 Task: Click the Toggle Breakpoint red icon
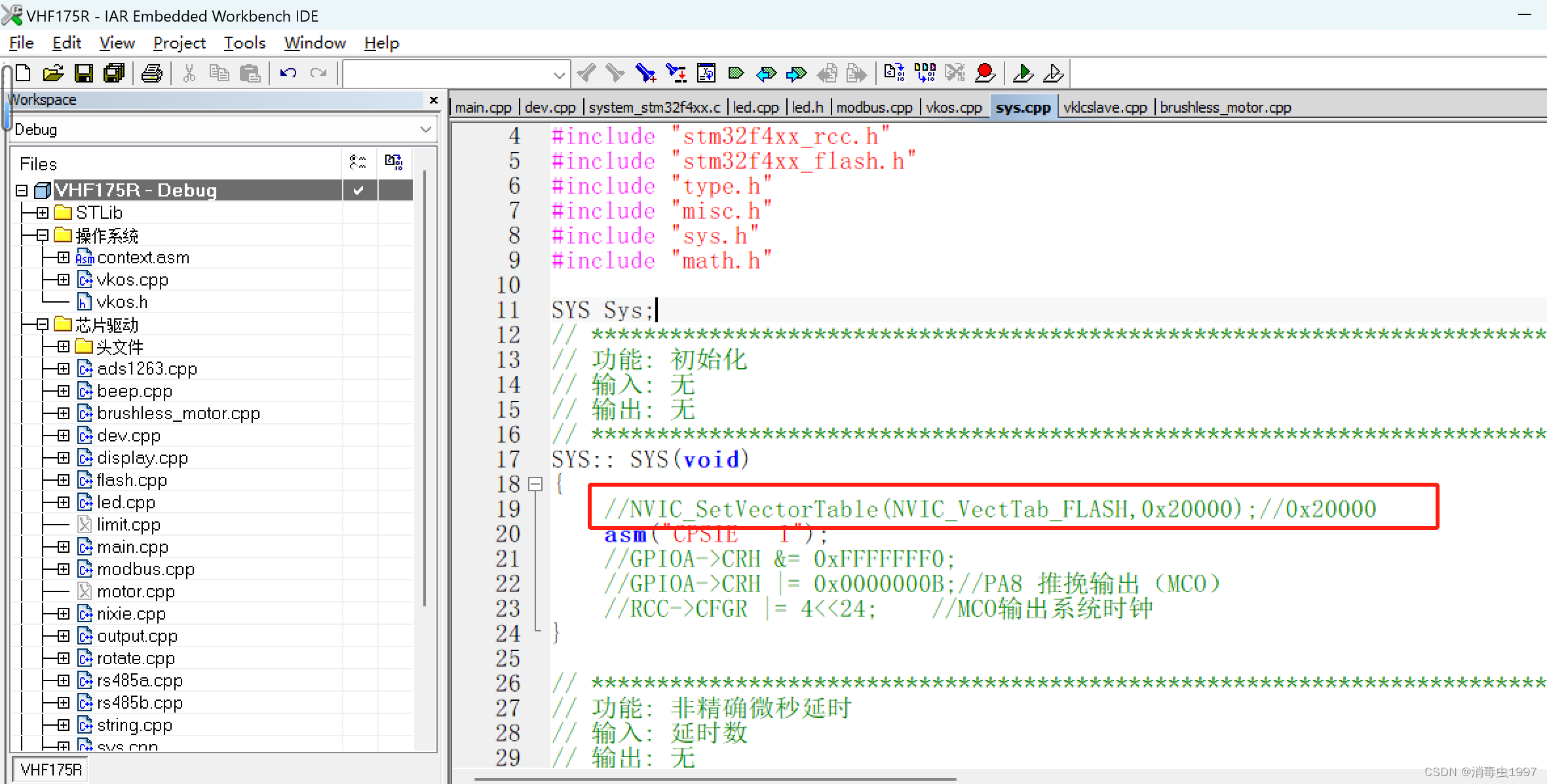point(984,73)
